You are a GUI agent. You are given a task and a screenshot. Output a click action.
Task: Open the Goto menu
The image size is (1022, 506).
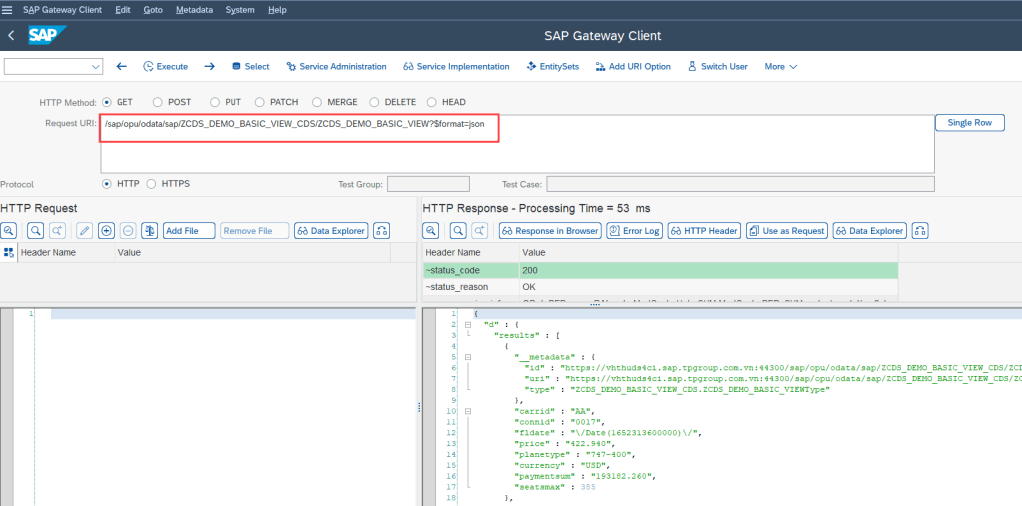(153, 9)
